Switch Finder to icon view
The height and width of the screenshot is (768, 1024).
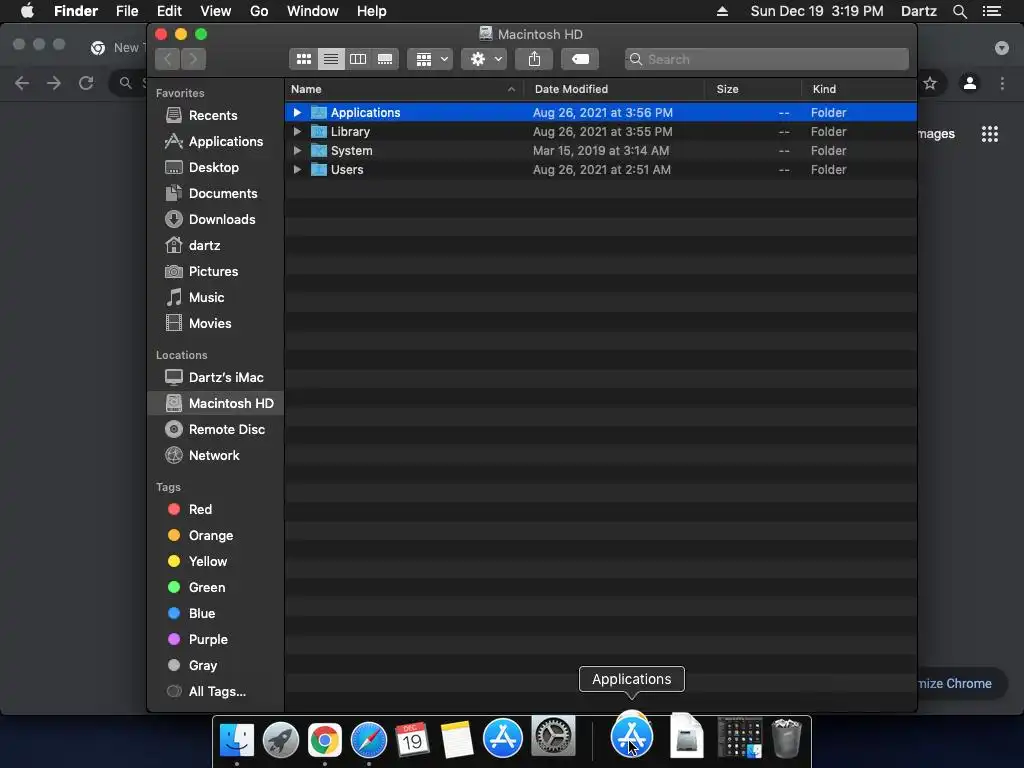304,59
